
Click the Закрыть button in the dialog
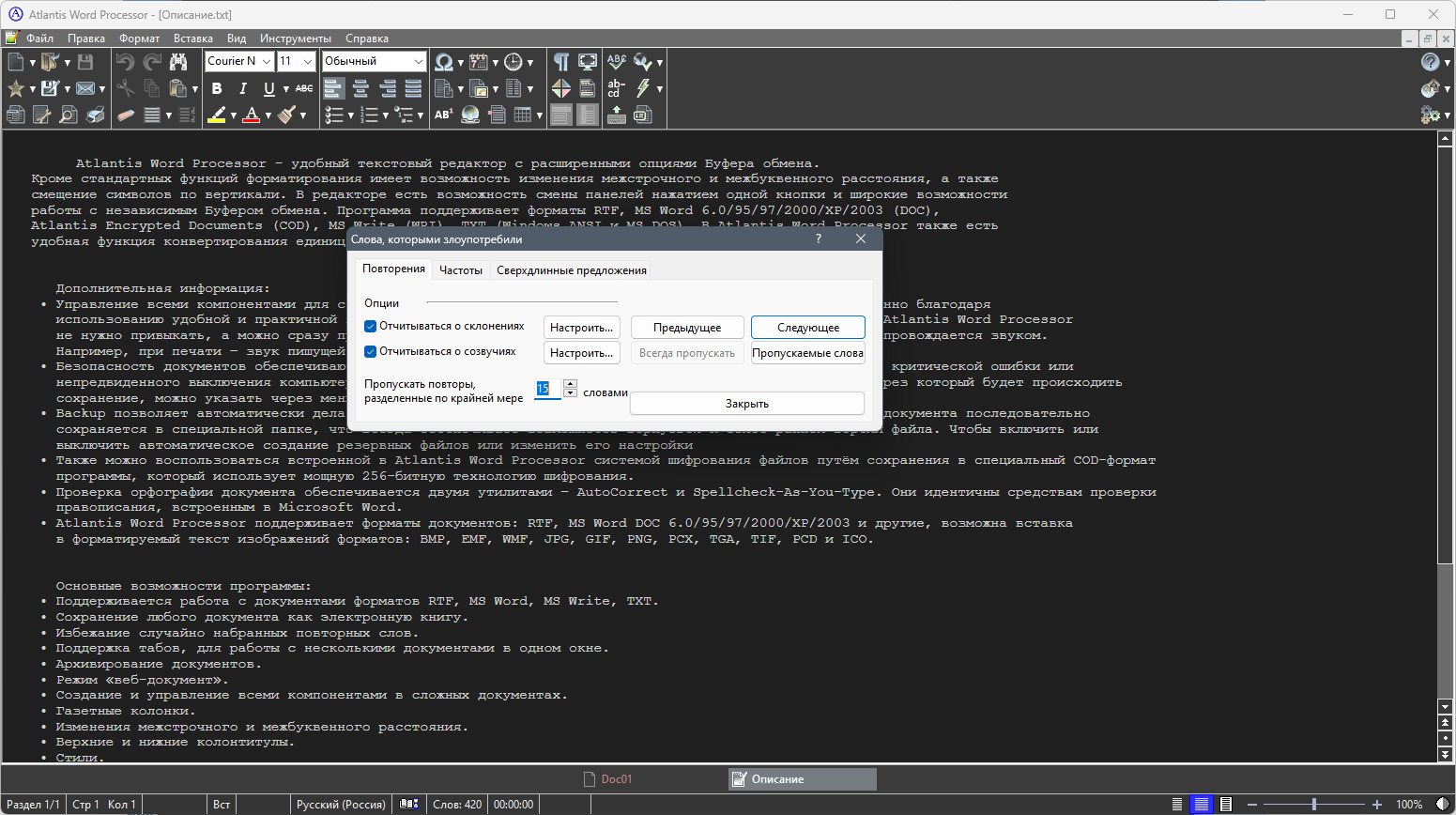747,404
